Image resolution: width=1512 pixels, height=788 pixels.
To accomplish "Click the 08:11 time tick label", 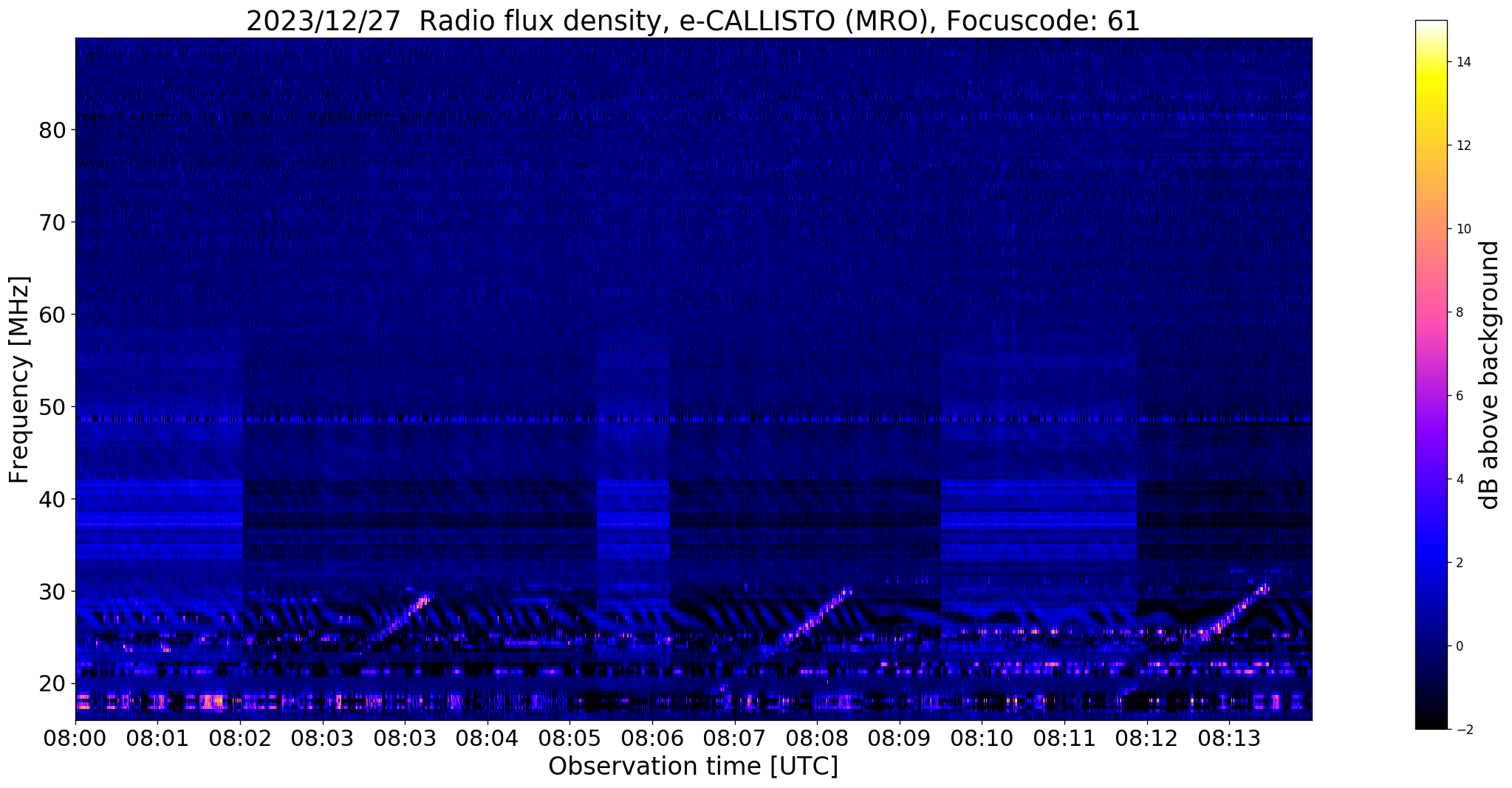I will point(1064,737).
